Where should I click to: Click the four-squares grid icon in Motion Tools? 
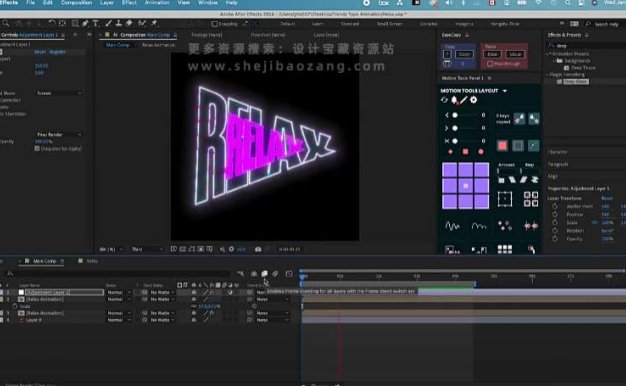tap(531, 199)
